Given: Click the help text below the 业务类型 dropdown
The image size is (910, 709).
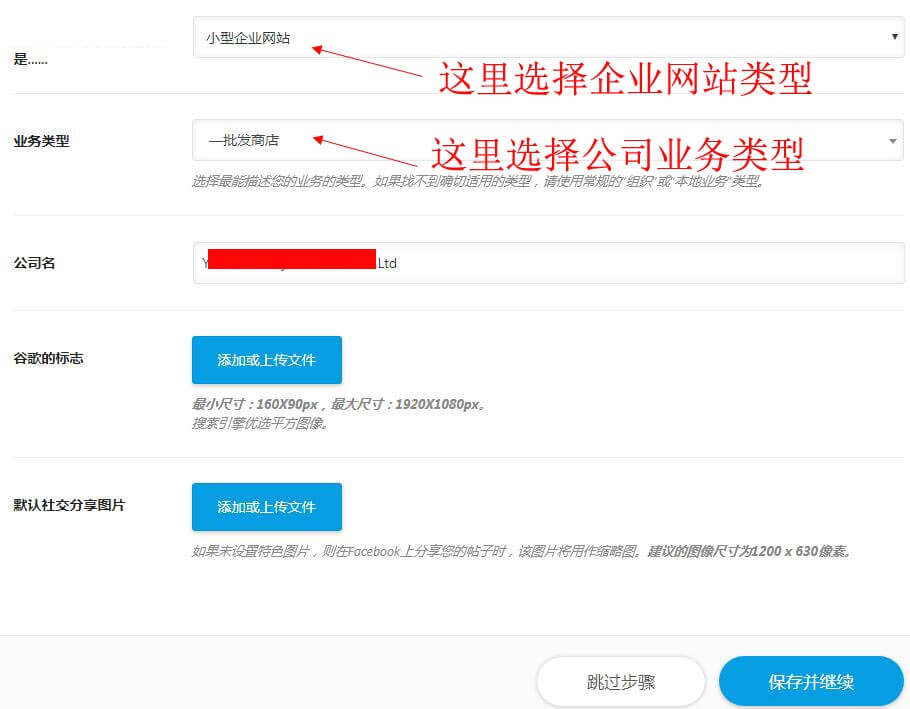Looking at the screenshot, I should [x=478, y=182].
